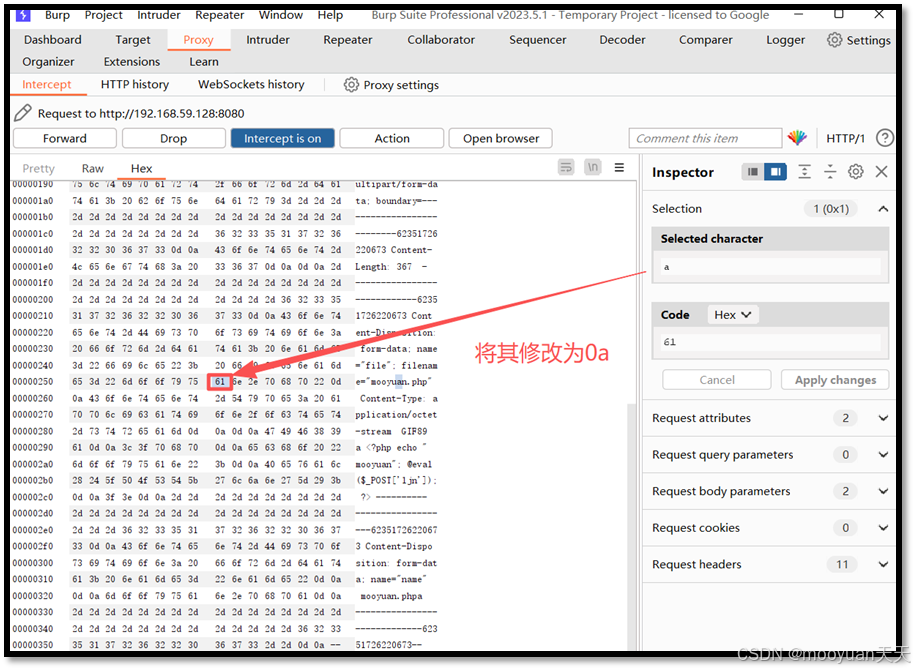Click the Comment this item field
915x670 pixels.
click(705, 138)
